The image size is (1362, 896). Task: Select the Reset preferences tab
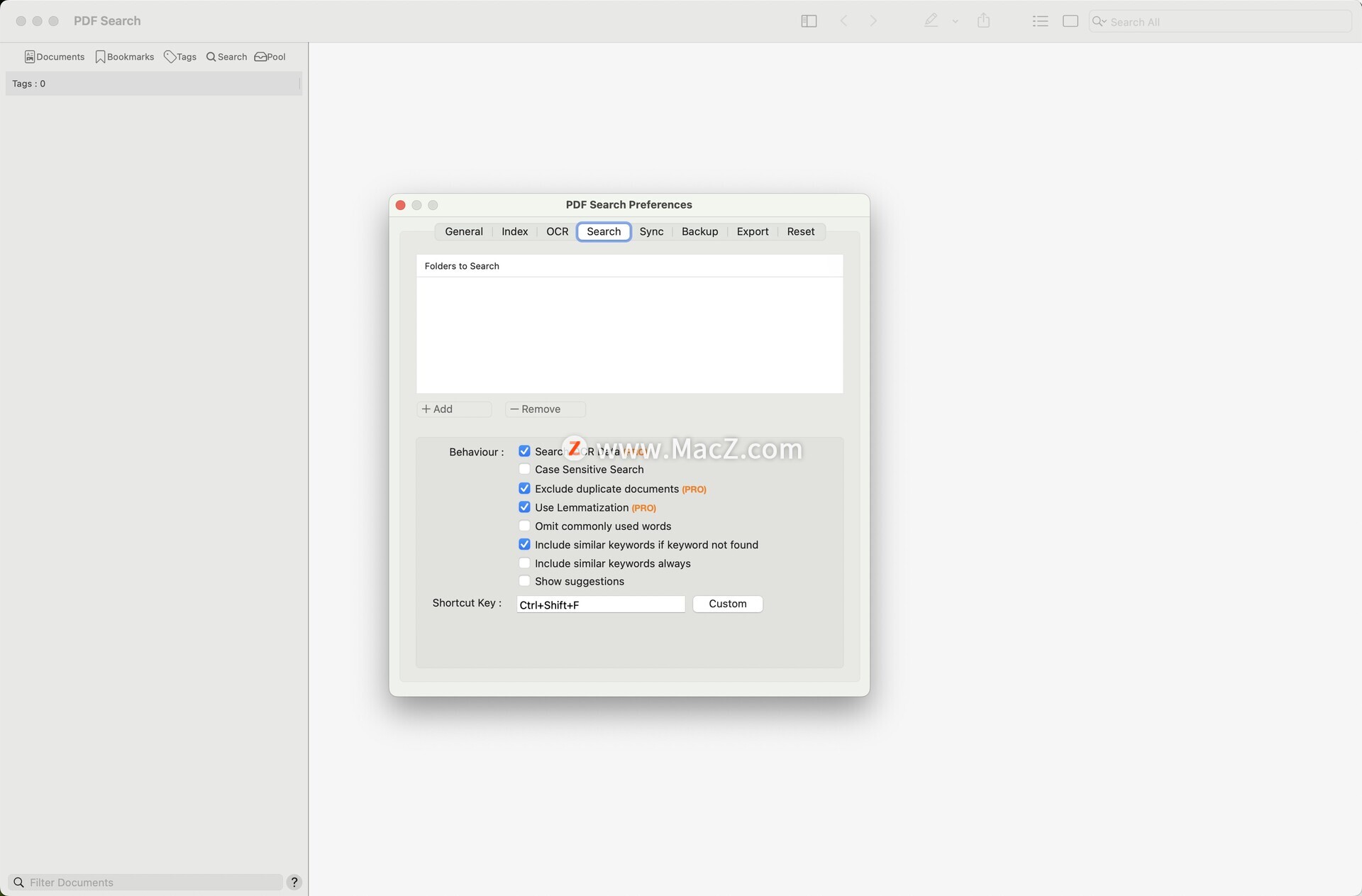tap(800, 231)
